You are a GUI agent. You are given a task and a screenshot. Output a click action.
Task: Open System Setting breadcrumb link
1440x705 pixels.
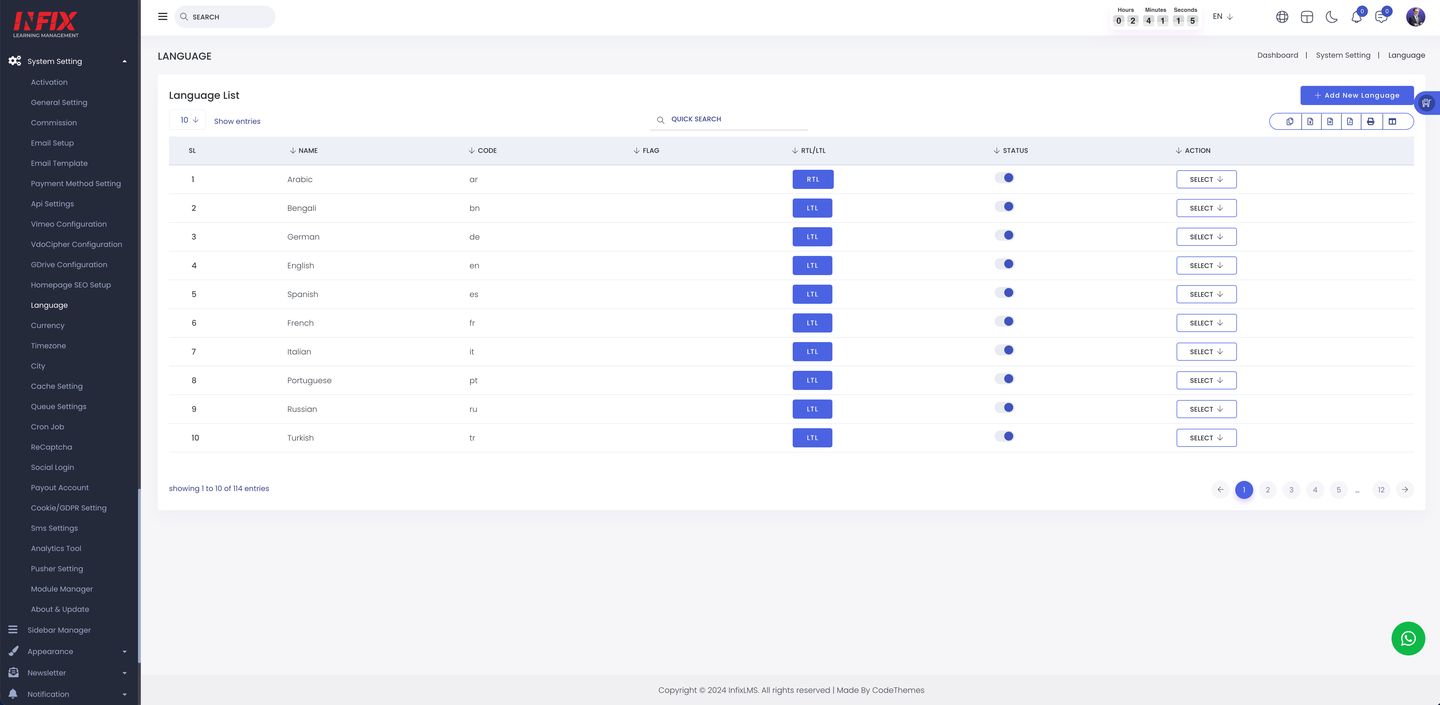[x=1343, y=56]
